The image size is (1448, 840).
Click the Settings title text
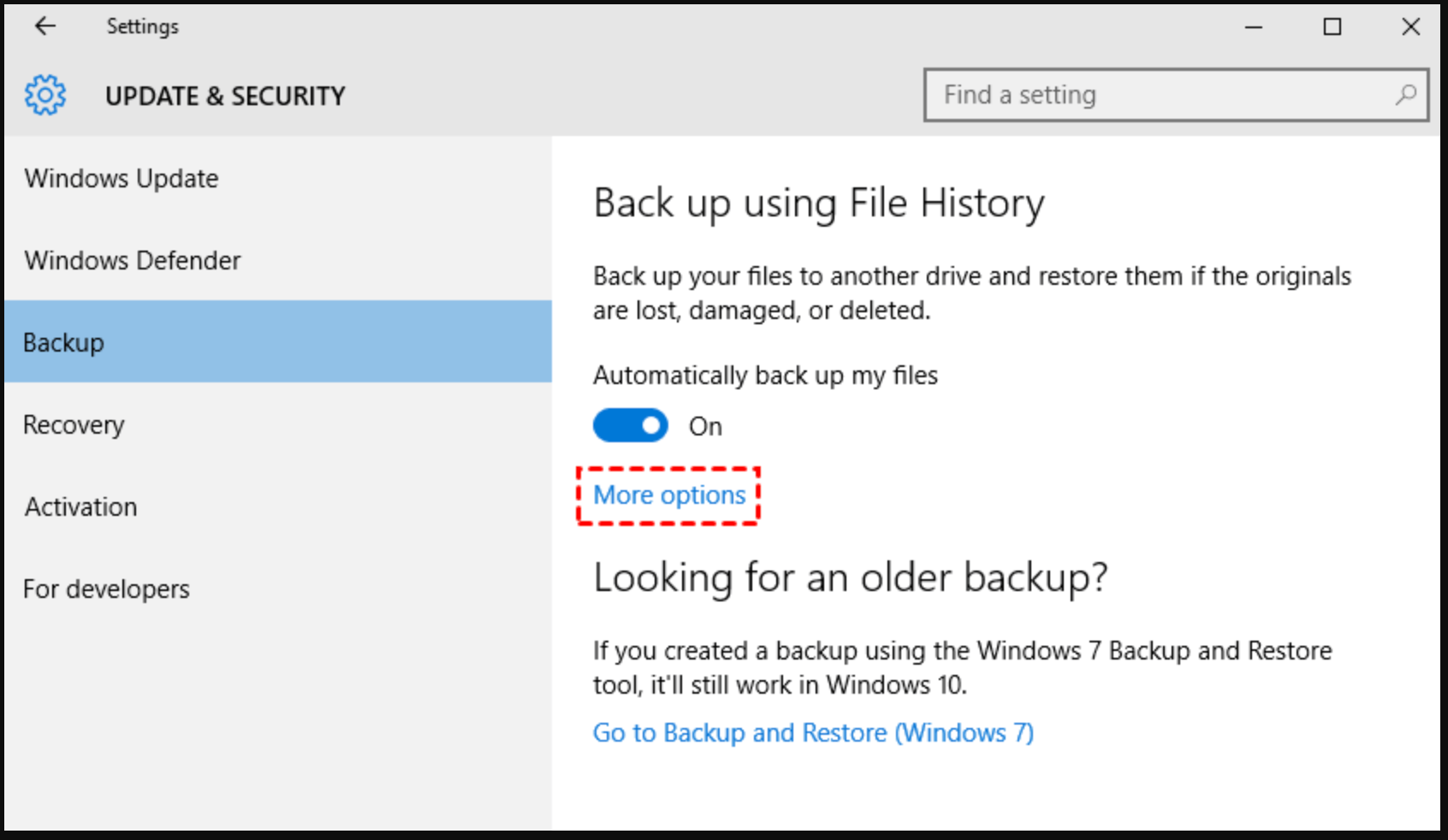[x=142, y=26]
